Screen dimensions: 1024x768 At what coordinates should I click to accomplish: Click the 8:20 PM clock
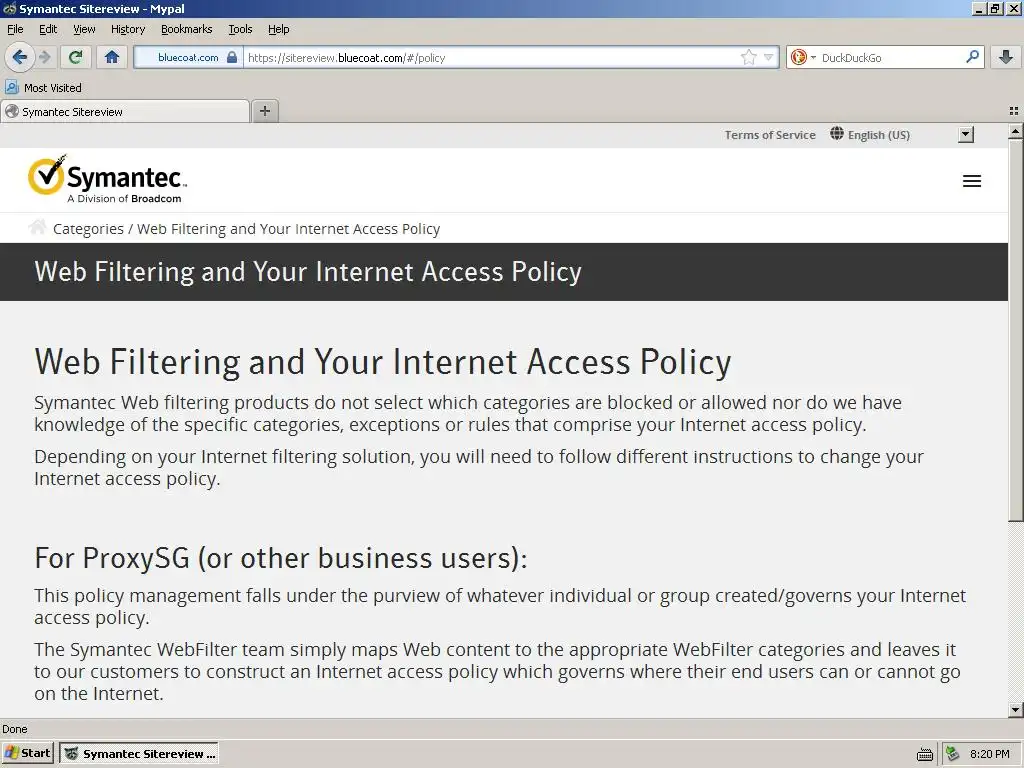tap(990, 754)
